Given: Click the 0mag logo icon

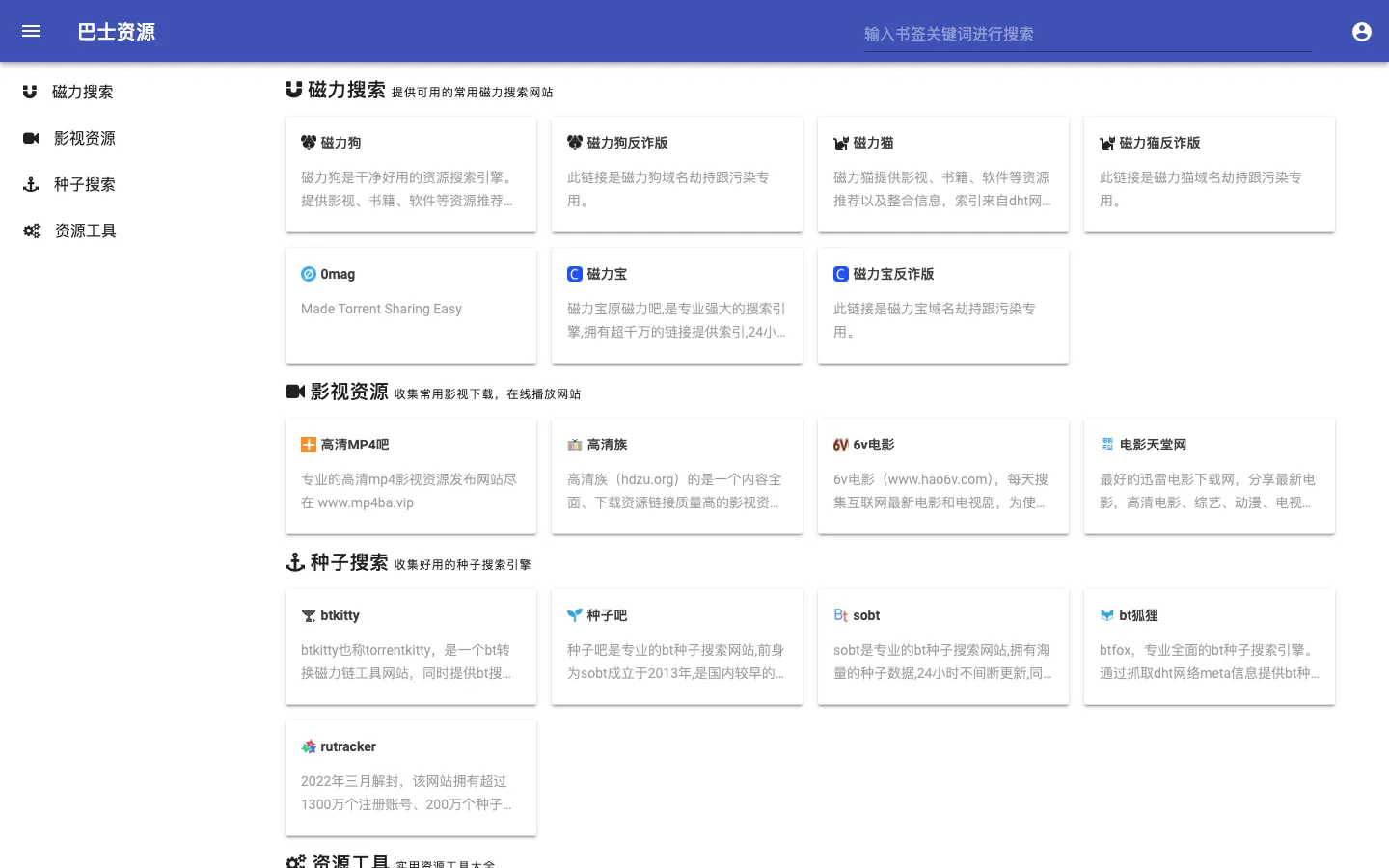Looking at the screenshot, I should [309, 274].
